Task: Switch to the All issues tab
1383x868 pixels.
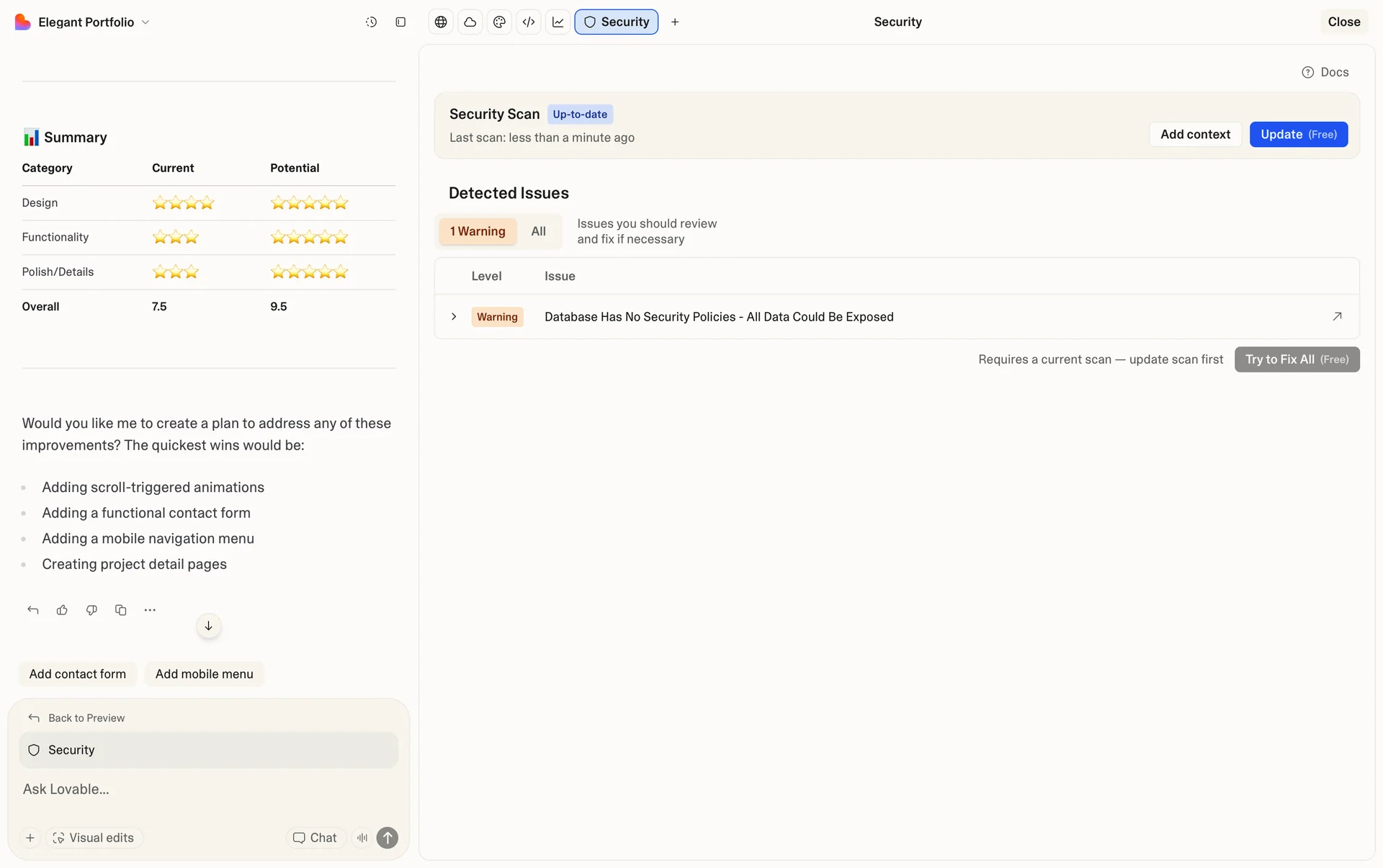Action: pos(538,231)
